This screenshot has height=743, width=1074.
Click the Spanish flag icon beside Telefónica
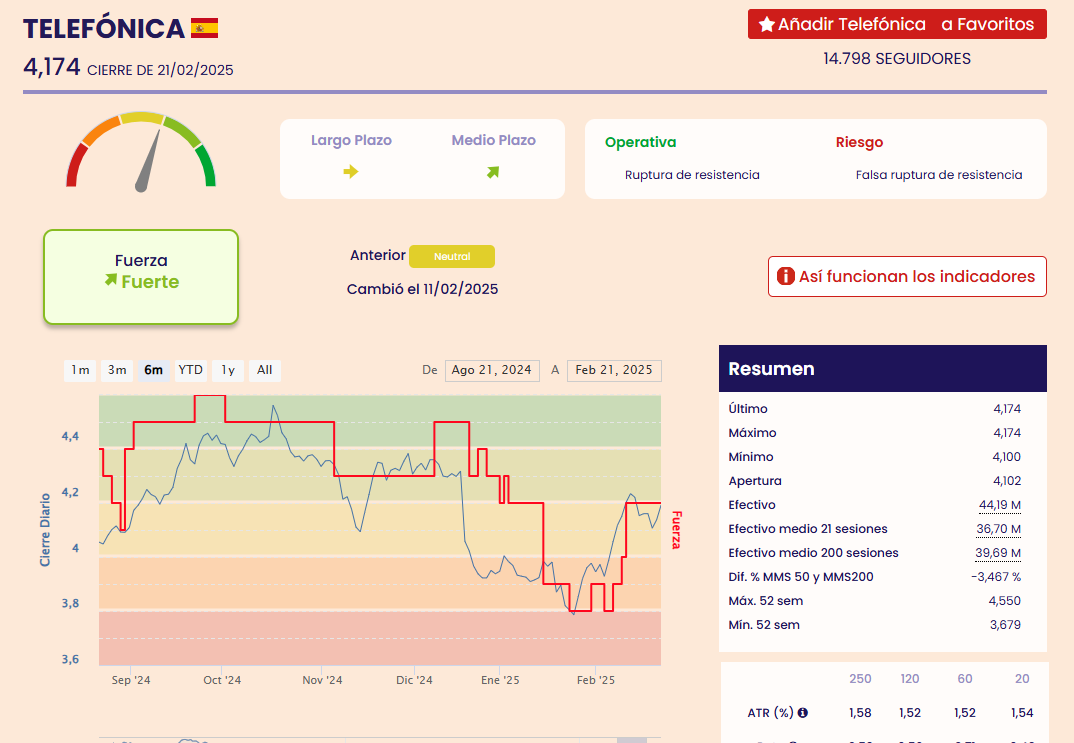click(x=204, y=28)
